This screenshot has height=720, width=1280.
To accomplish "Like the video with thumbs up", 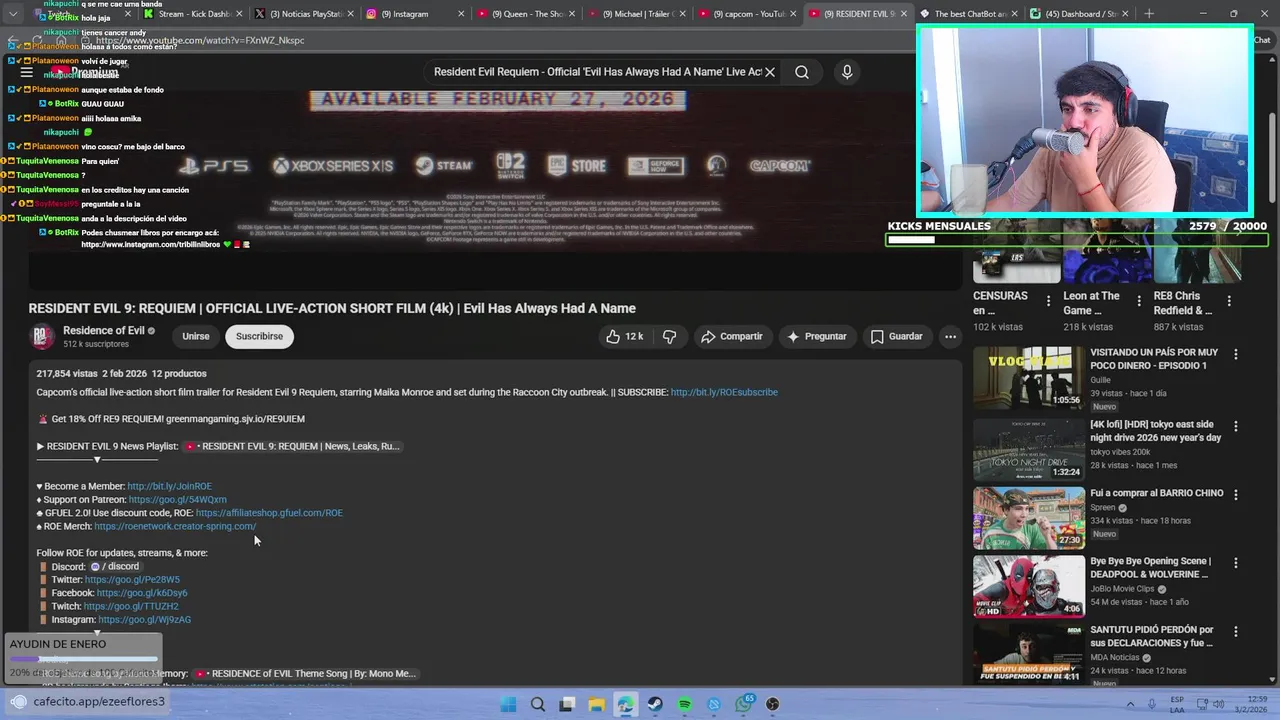I will click(624, 337).
